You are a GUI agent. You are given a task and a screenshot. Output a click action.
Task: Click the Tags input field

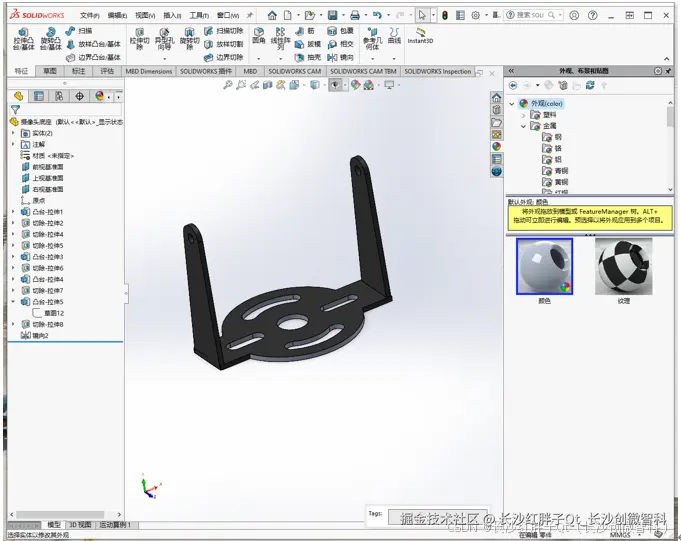point(438,517)
